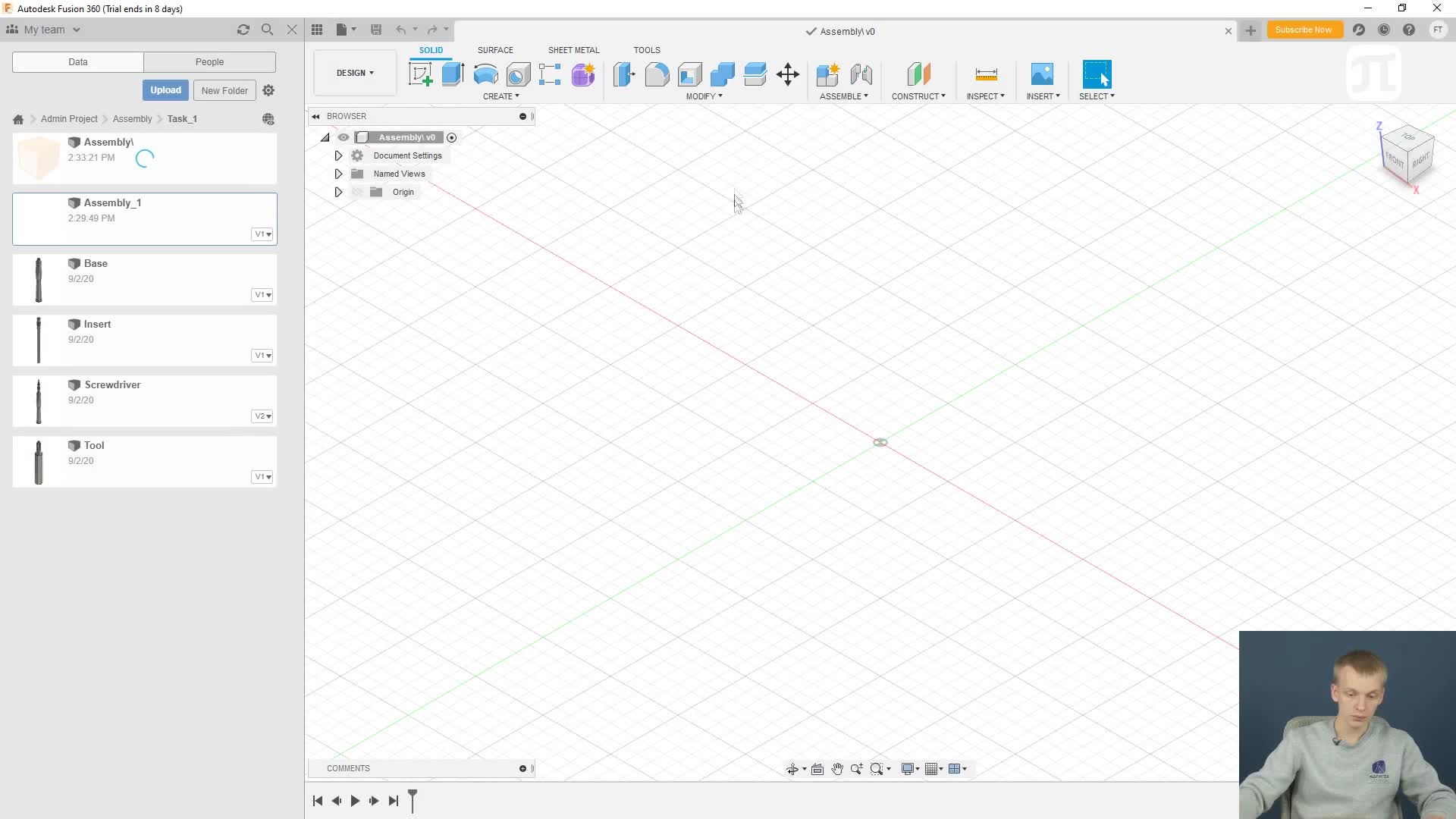Viewport: 1456px width, 819px height.
Task: Select the Extrude tool
Action: 453,74
